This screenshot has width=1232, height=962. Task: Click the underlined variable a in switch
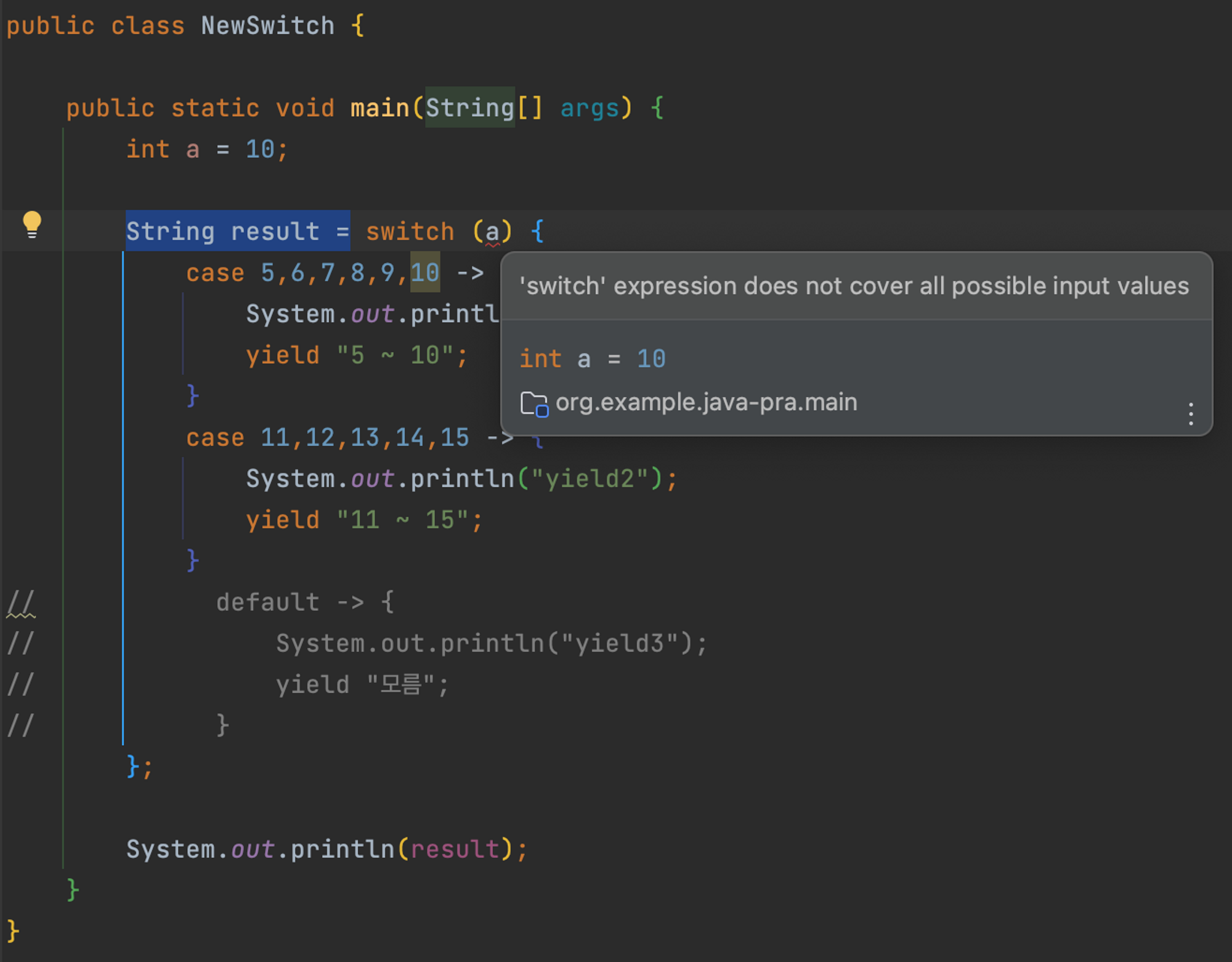point(492,232)
